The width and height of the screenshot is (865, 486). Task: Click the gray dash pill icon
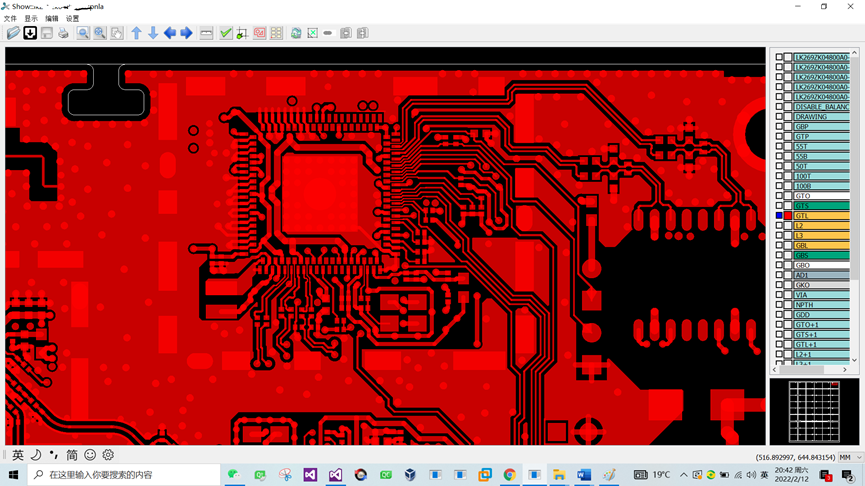[328, 33]
